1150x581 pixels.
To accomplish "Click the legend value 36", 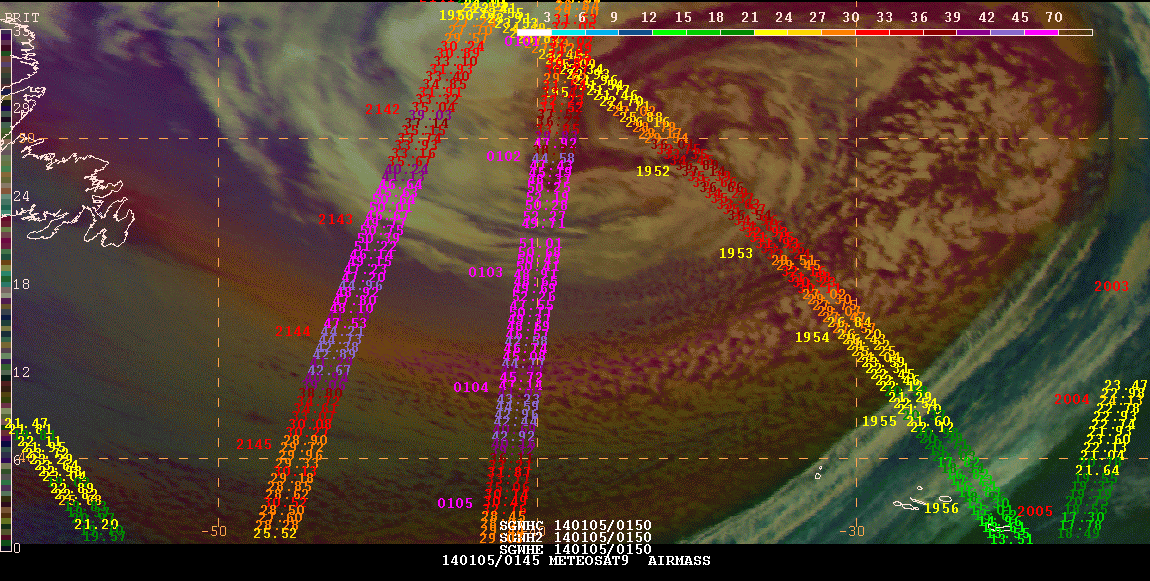I will [918, 17].
